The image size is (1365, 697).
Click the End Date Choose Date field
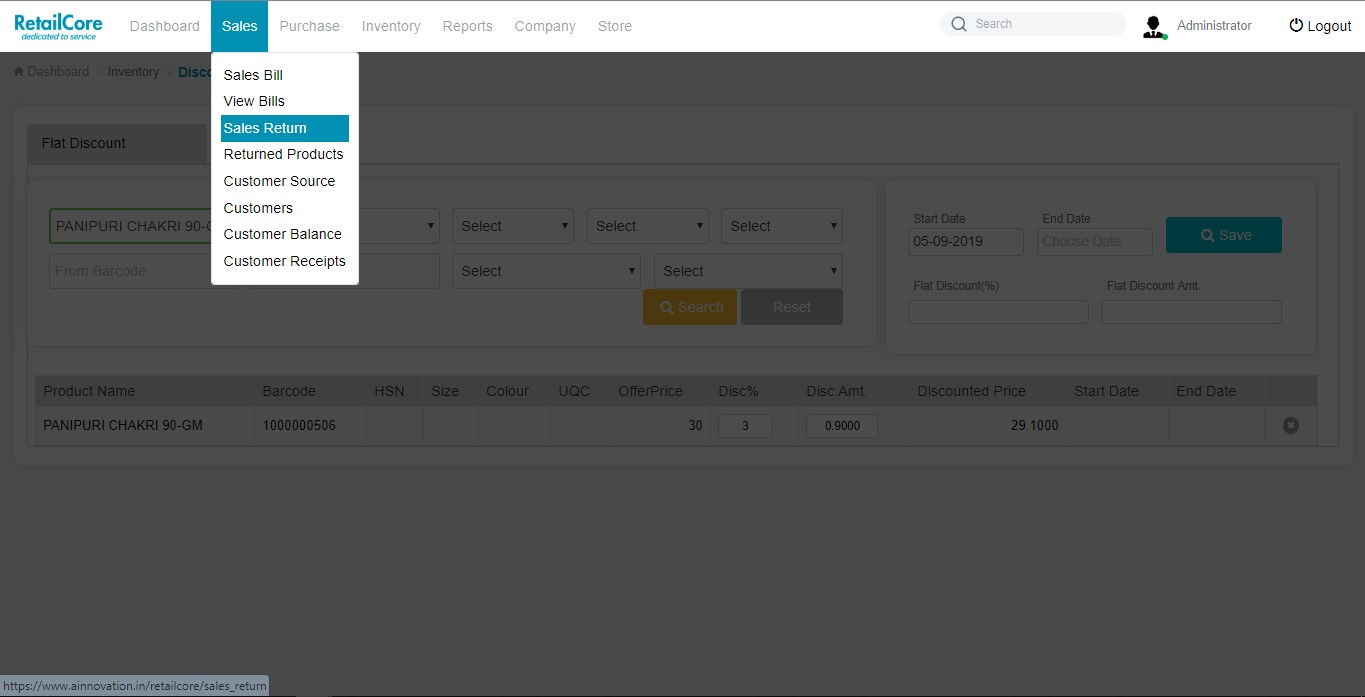1095,241
